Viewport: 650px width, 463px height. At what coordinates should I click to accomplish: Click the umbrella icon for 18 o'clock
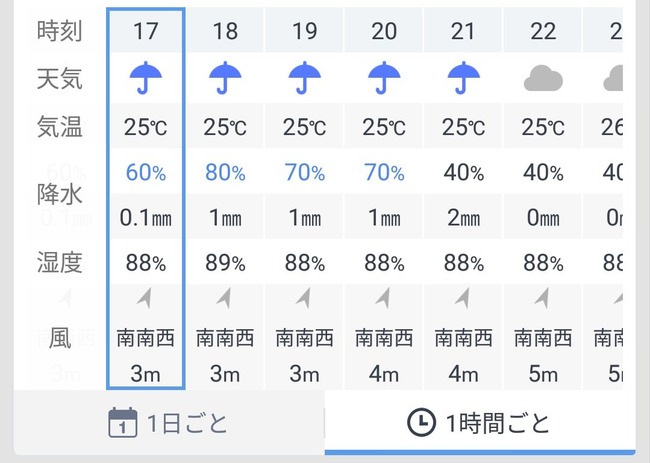(x=225, y=78)
